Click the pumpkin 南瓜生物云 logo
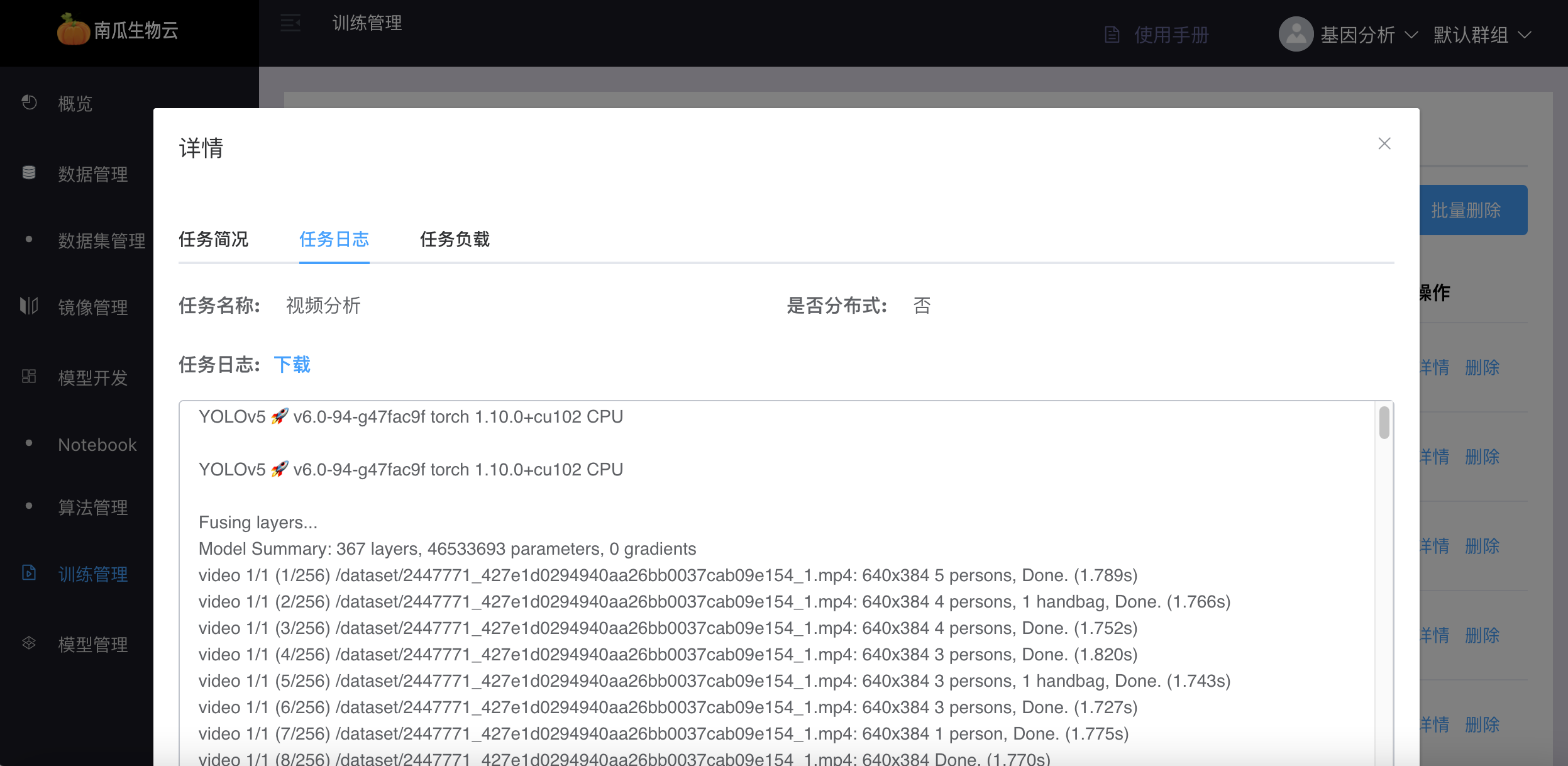 pos(74,30)
